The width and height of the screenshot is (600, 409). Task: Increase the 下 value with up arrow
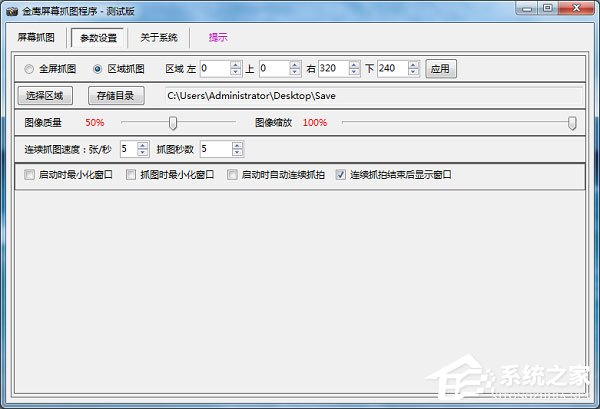[x=413, y=65]
